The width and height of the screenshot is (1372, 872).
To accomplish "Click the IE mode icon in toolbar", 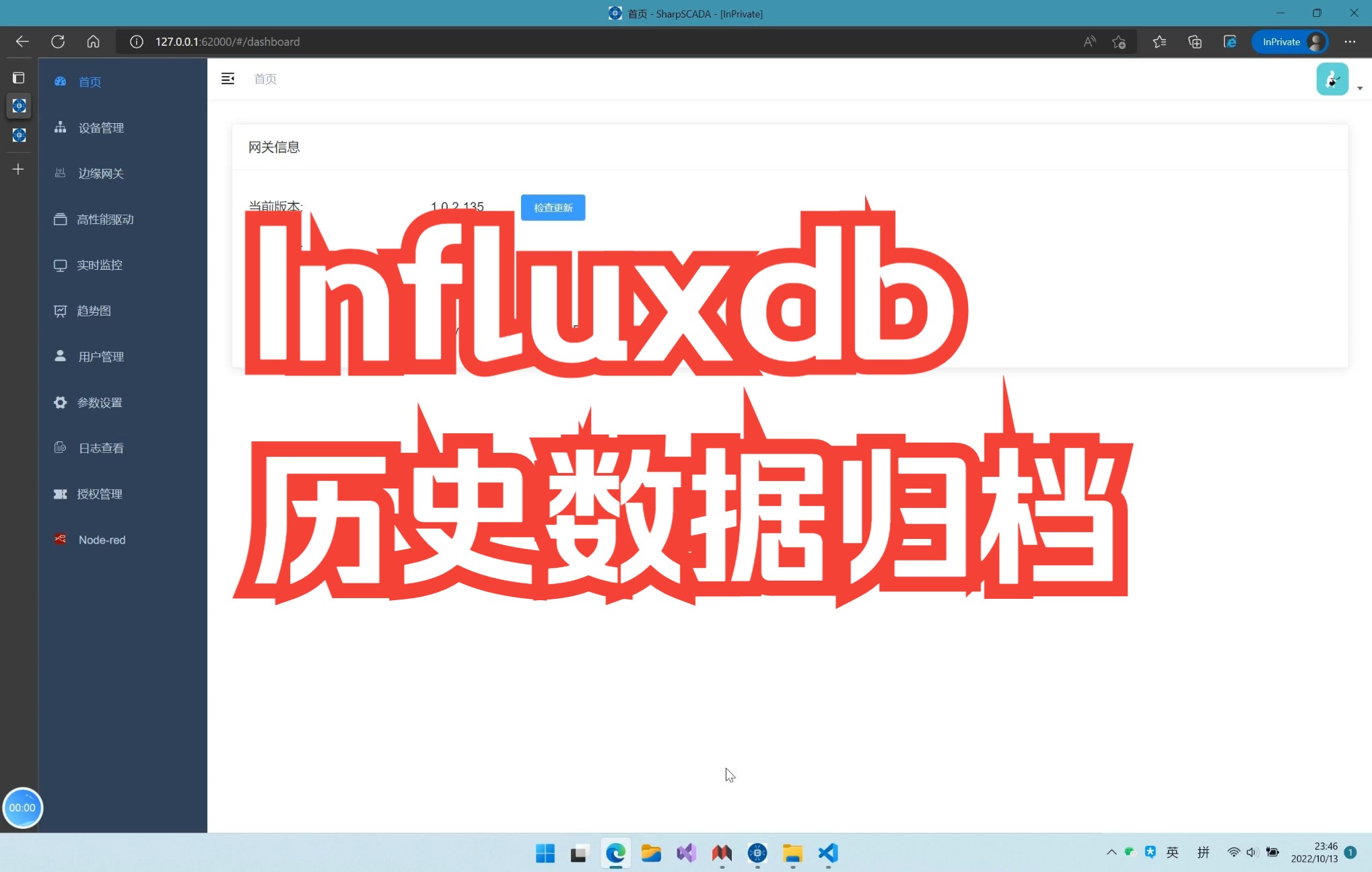I will tap(1230, 42).
